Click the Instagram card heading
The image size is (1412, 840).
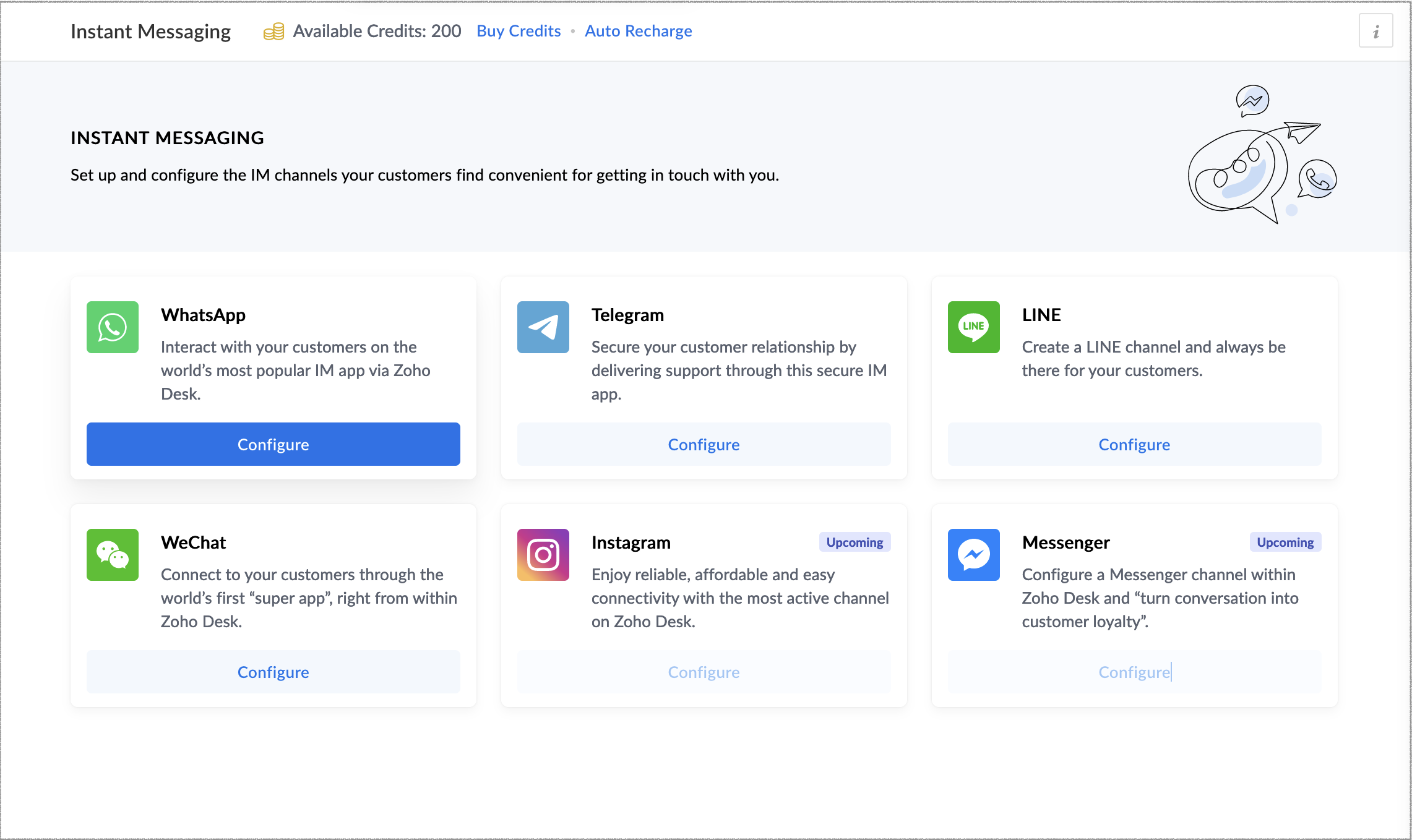(631, 542)
